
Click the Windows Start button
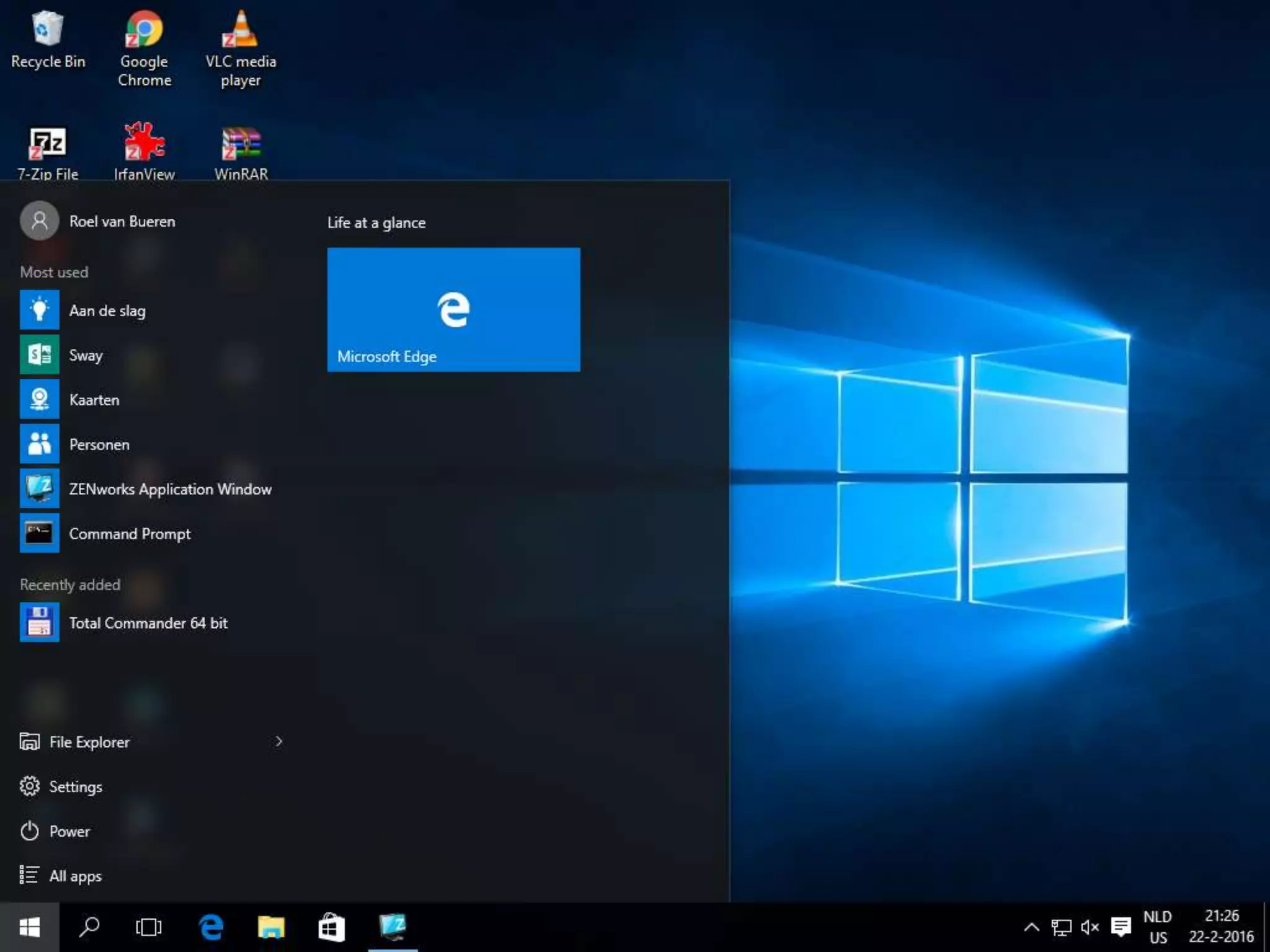point(30,927)
